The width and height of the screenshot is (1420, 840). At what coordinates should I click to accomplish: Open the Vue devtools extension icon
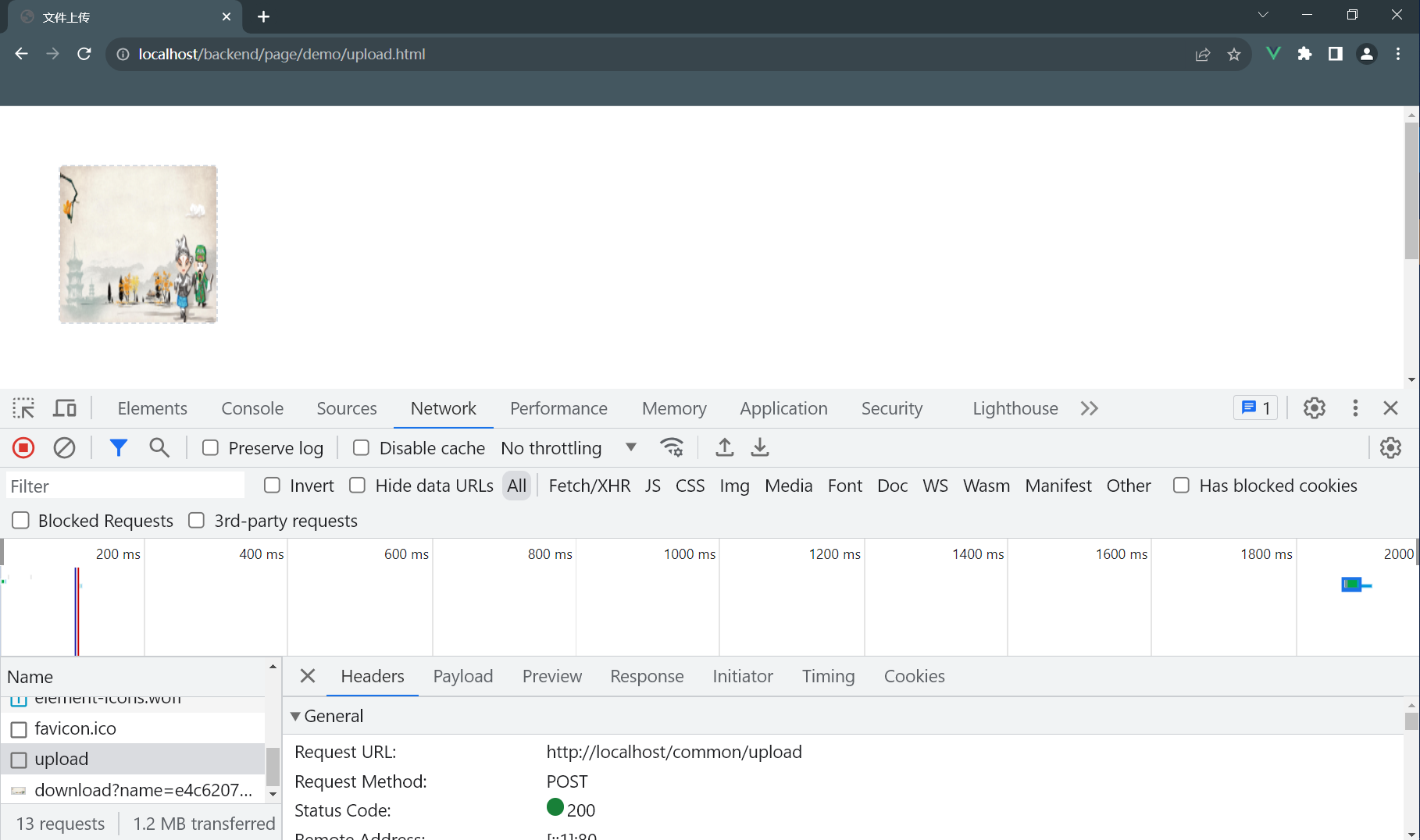click(1273, 54)
